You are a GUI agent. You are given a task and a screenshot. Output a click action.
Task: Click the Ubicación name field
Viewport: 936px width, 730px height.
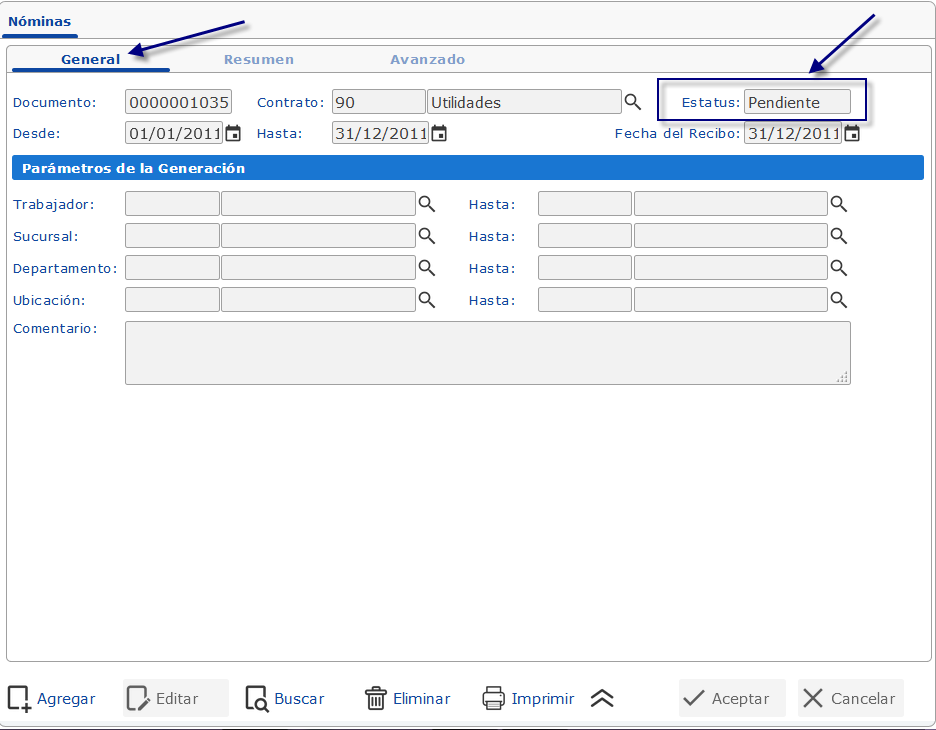[x=318, y=299]
